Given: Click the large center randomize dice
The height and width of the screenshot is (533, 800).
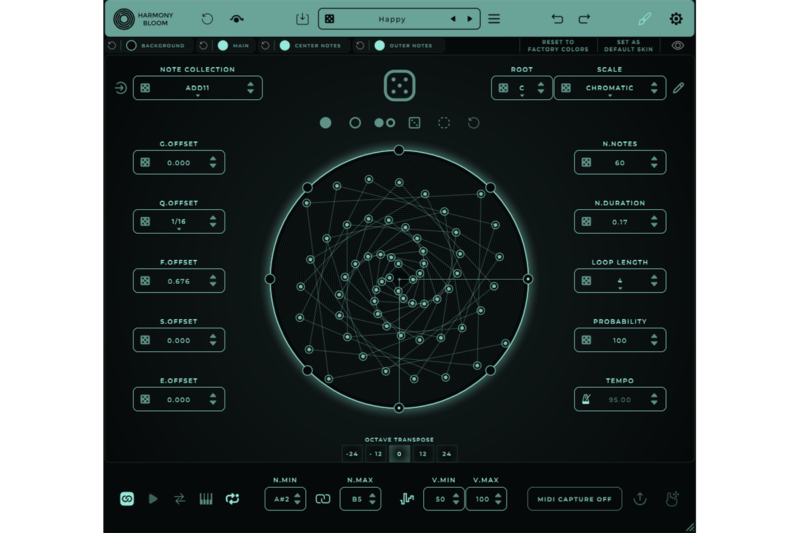Looking at the screenshot, I should click(400, 88).
